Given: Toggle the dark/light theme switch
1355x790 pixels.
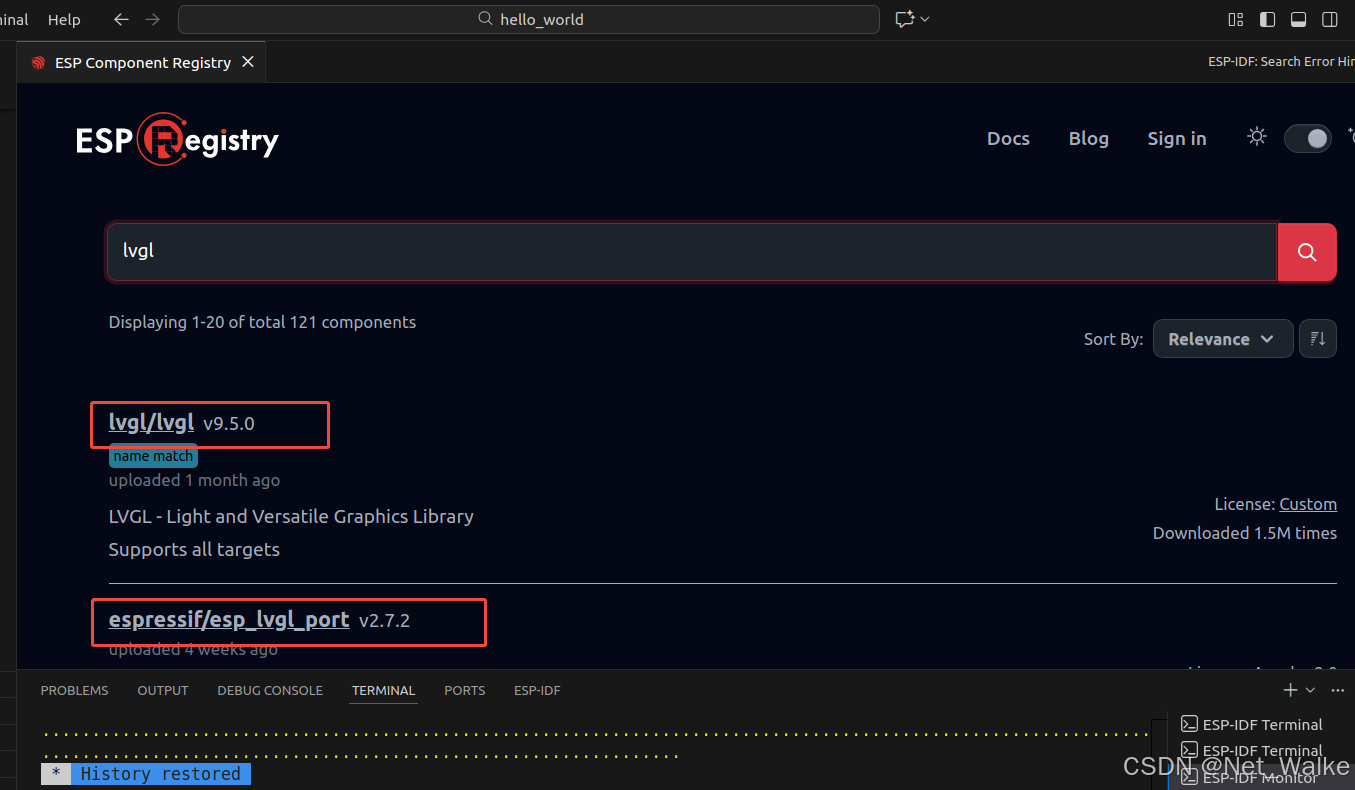Looking at the screenshot, I should click(1308, 138).
